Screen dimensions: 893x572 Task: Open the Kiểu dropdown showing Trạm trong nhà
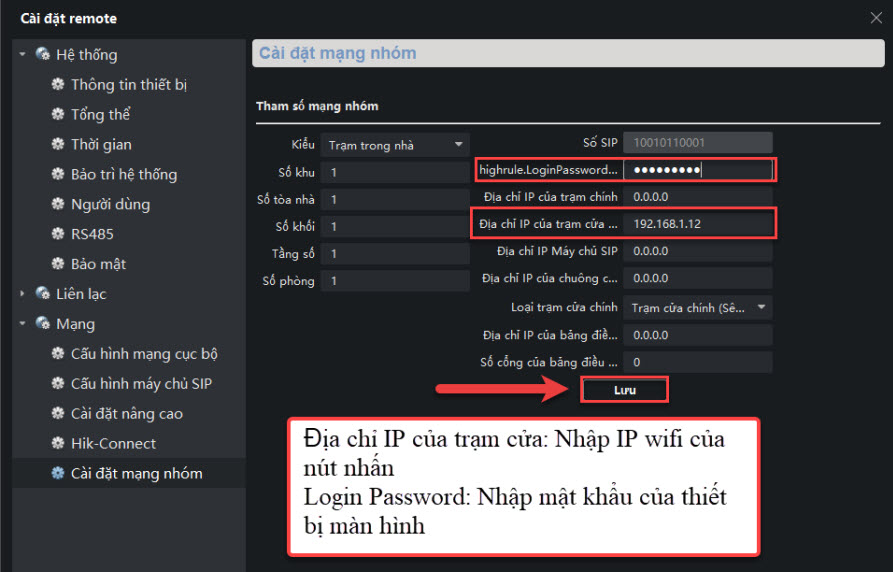coord(396,145)
